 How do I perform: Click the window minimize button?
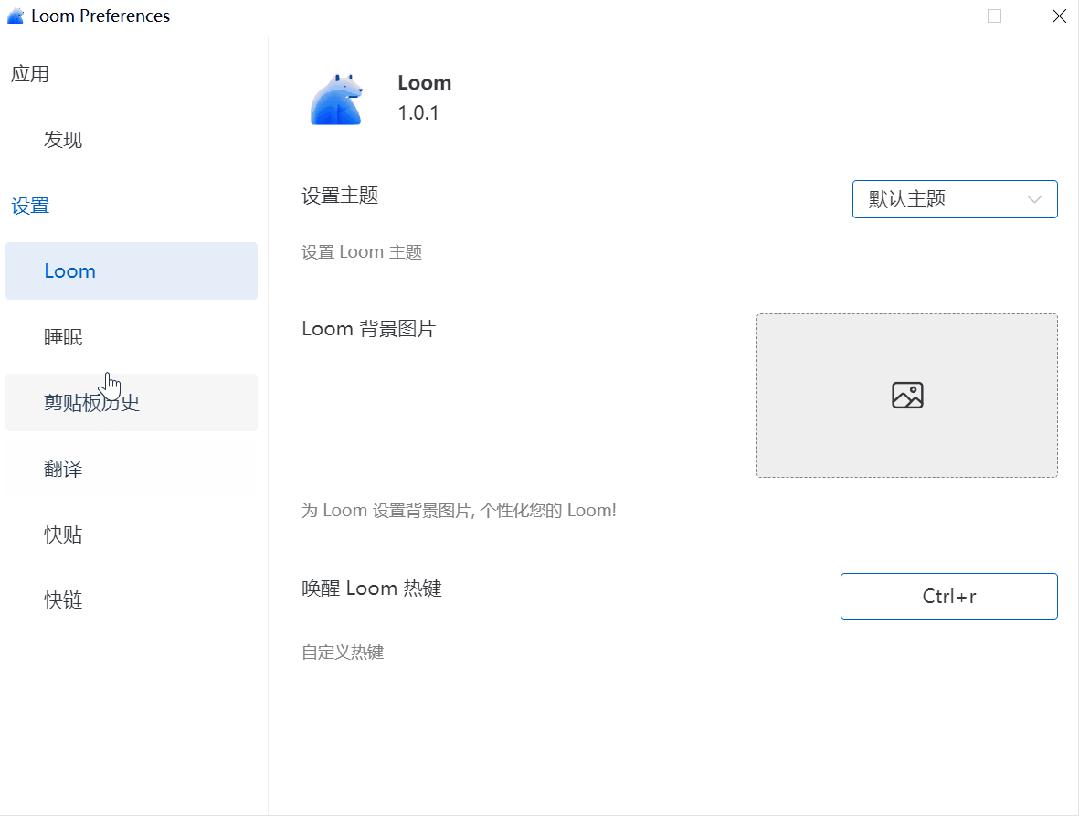[x=993, y=16]
